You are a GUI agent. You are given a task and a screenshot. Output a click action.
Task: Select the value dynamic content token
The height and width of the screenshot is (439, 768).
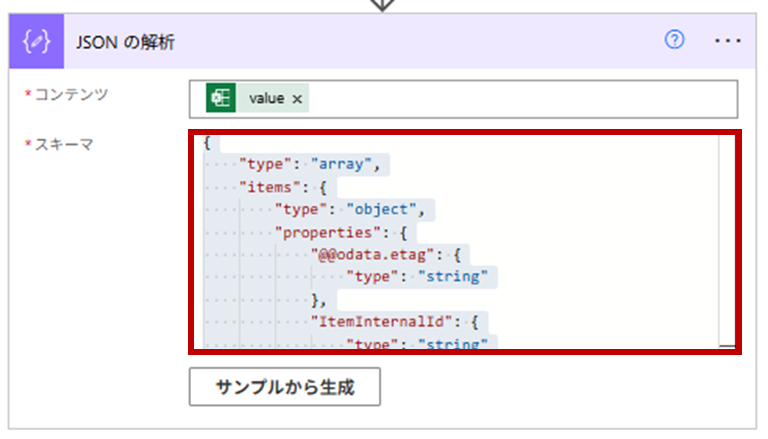point(257,98)
